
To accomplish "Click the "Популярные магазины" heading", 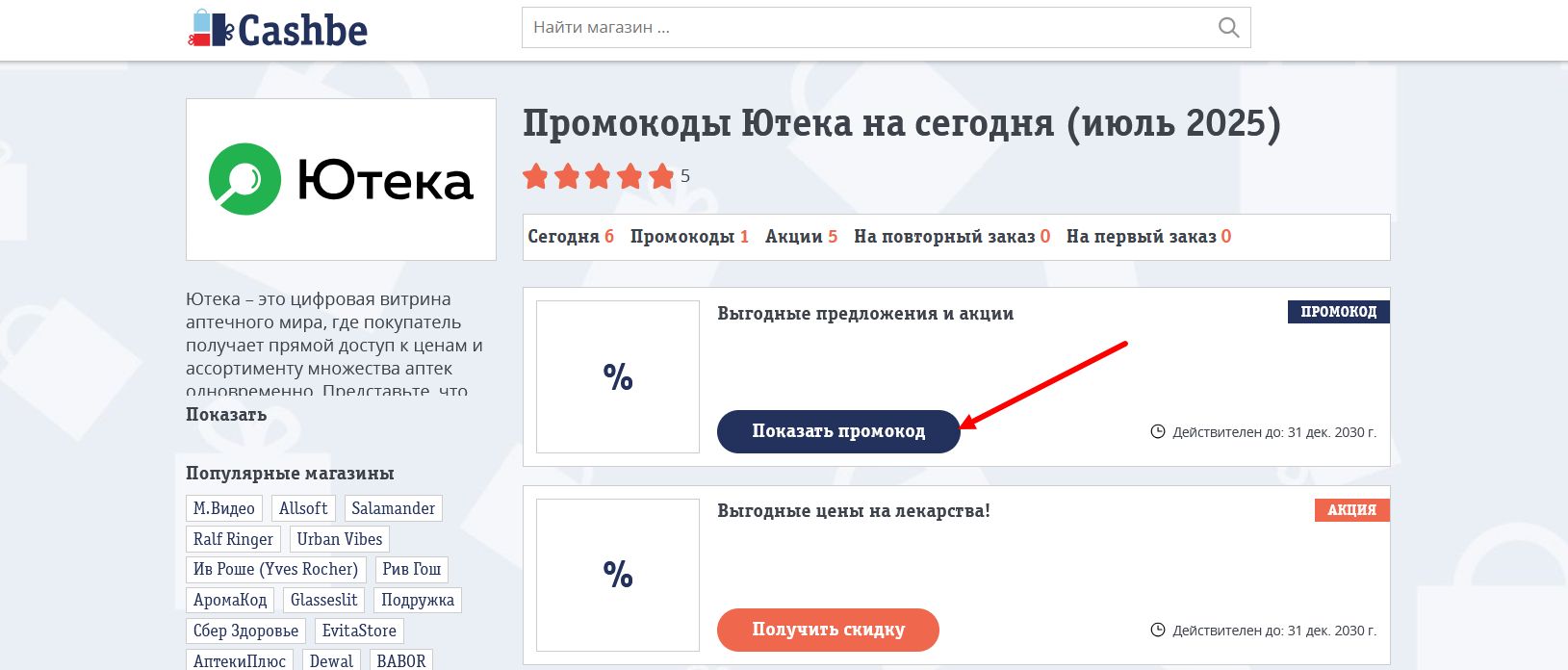I will point(290,474).
